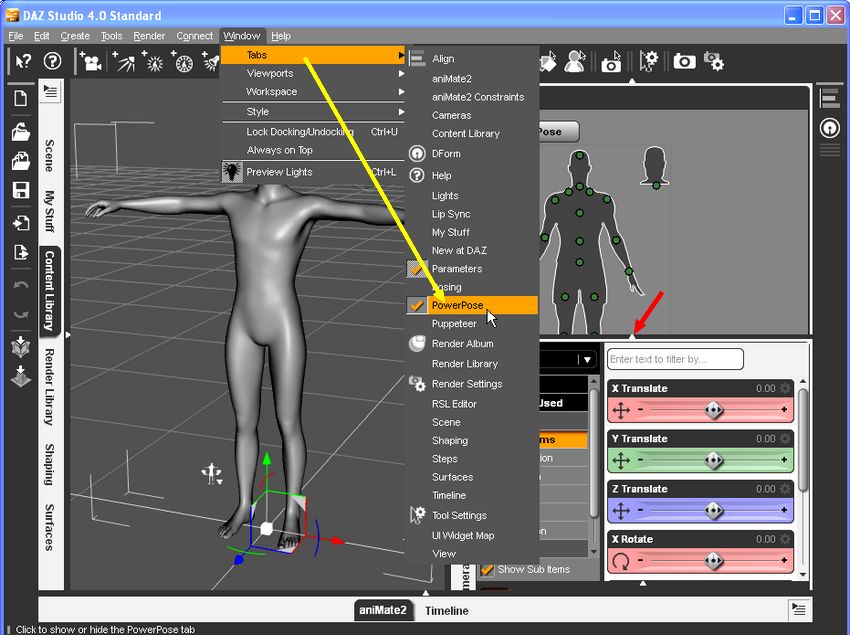Image resolution: width=850 pixels, height=635 pixels.
Task: Open Tool Settings gear-cursor toolbar icon
Action: pyautogui.click(x=648, y=61)
